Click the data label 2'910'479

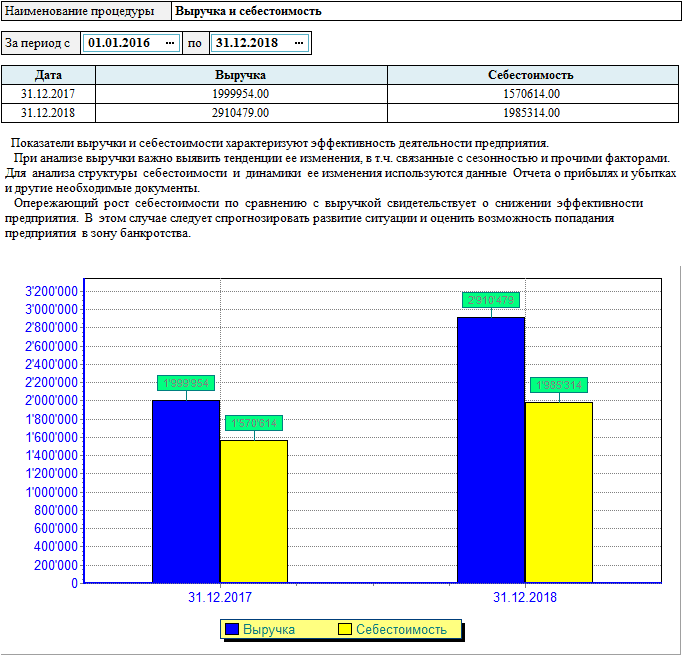[491, 300]
